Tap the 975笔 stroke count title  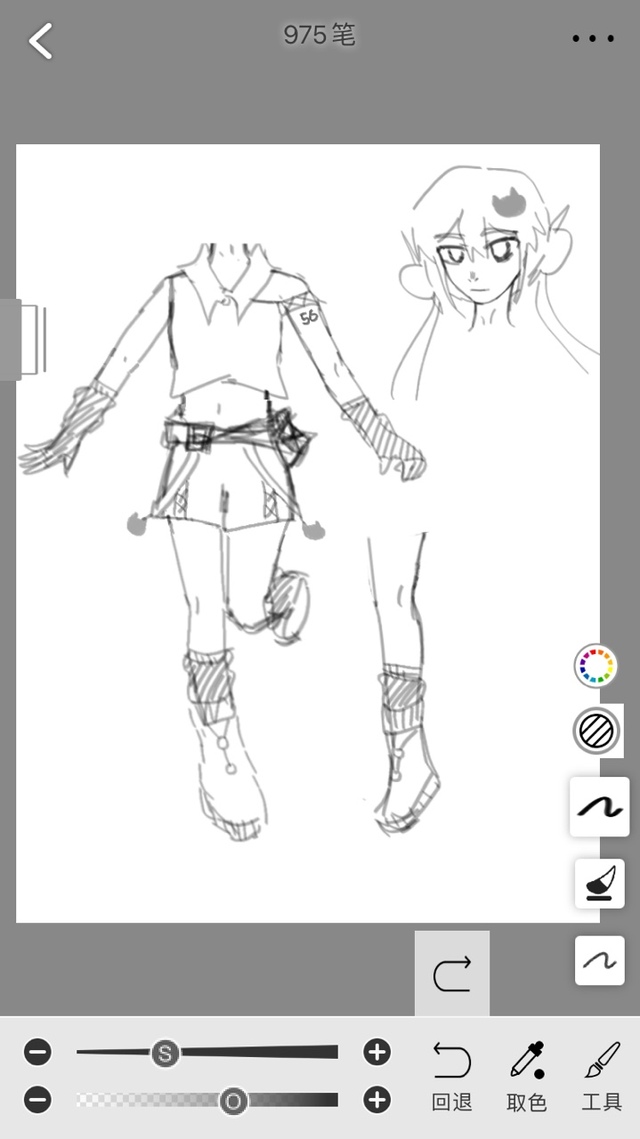tap(319, 36)
